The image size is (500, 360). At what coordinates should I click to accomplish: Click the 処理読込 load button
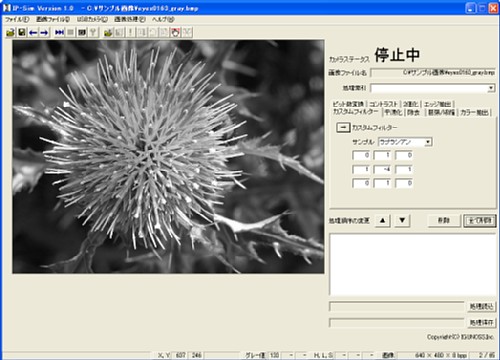(481, 306)
